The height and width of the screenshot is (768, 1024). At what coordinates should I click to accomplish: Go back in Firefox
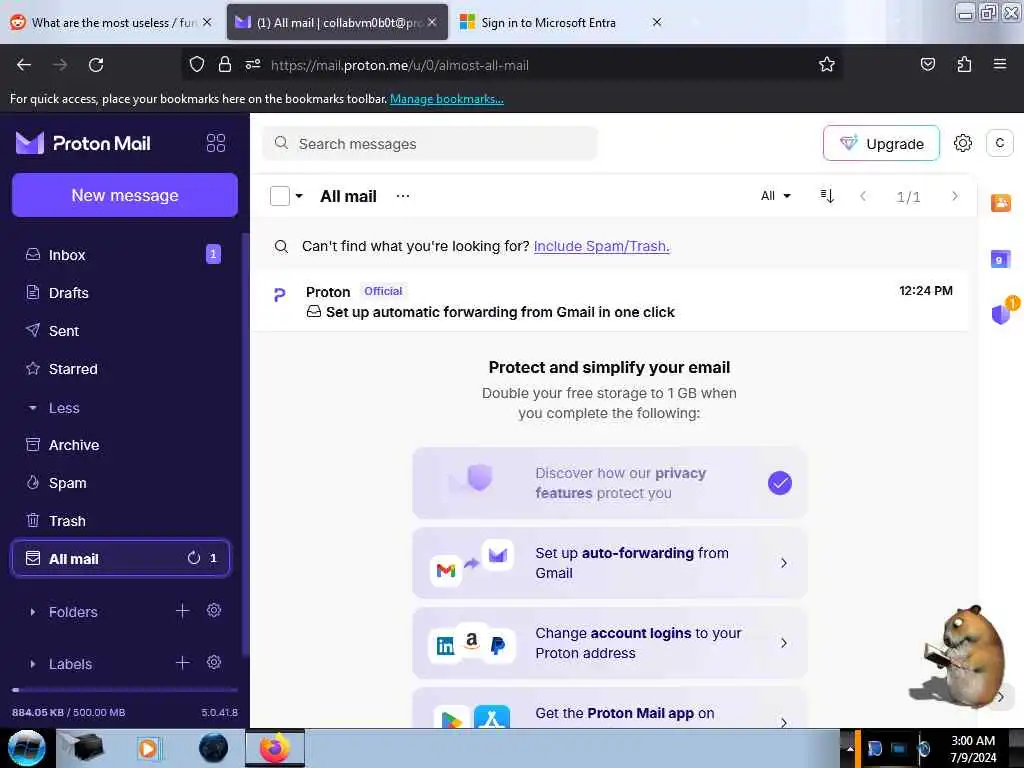pyautogui.click(x=24, y=65)
